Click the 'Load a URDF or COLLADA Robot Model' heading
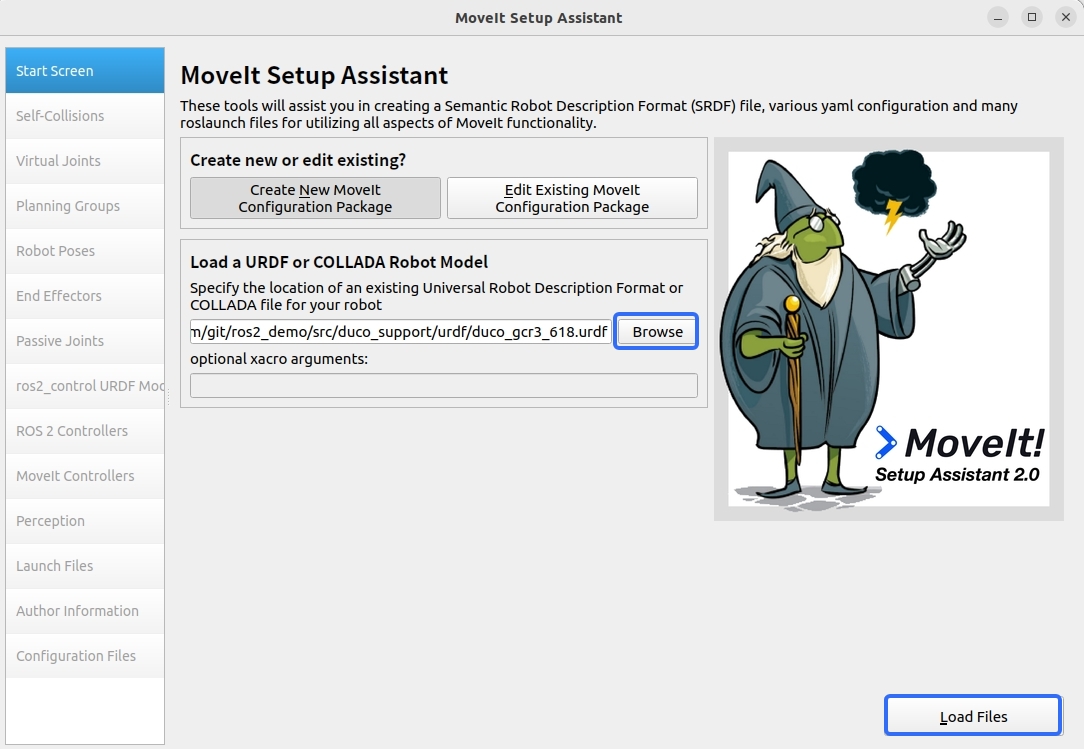Screen dimensions: 1084x749 [x=339, y=262]
